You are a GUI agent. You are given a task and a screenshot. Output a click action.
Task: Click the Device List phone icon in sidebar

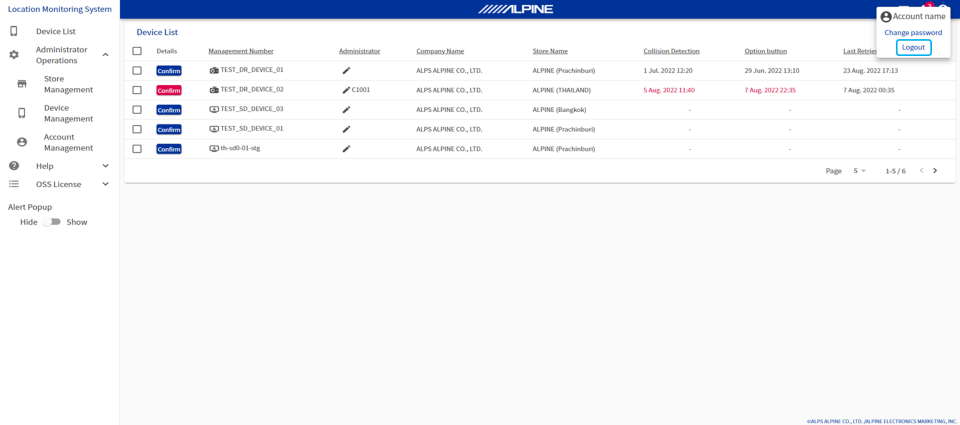(13, 31)
